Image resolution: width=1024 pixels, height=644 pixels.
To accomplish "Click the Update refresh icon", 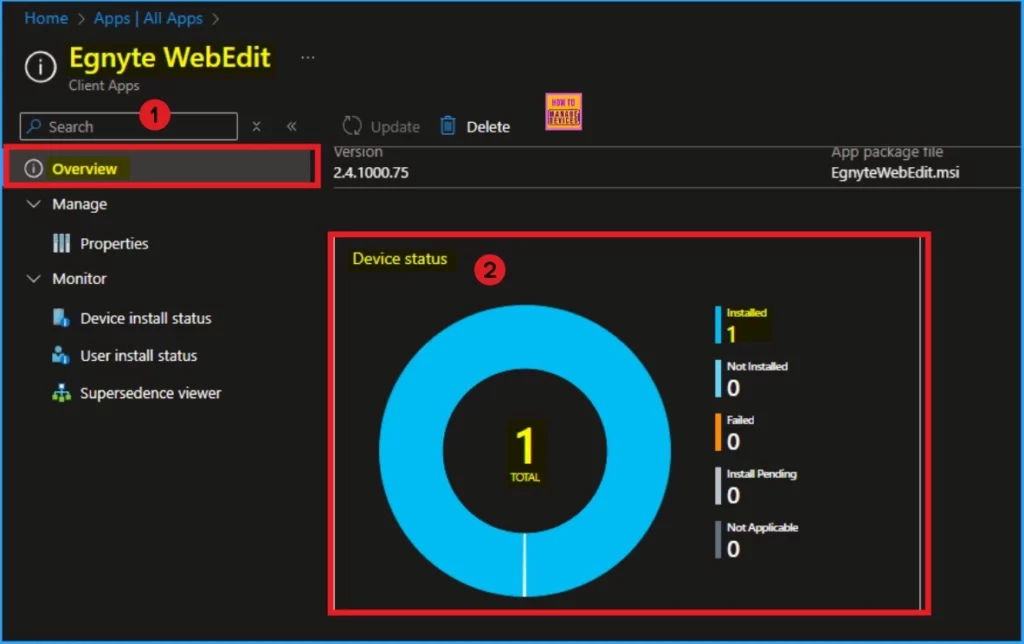I will [x=352, y=125].
